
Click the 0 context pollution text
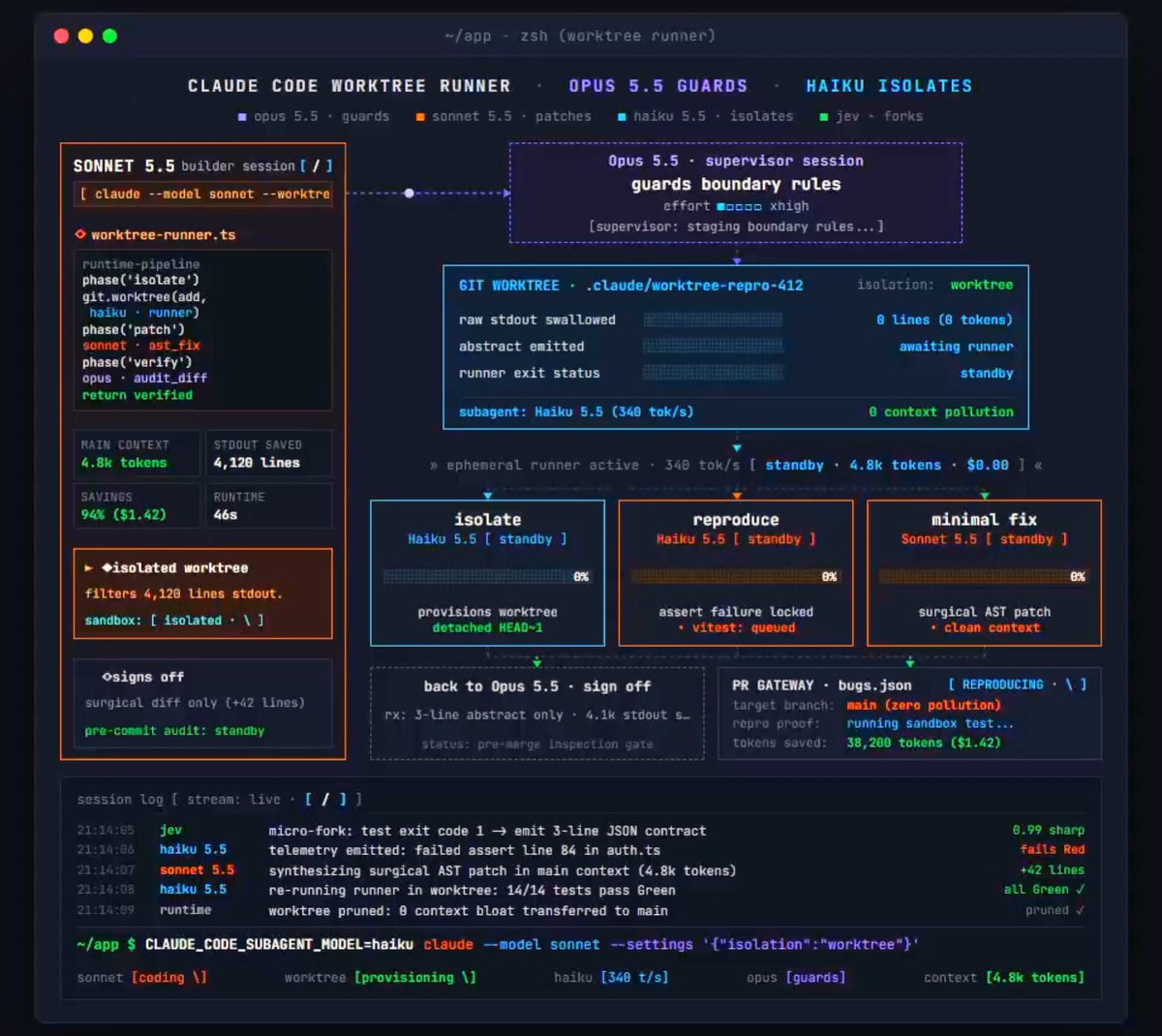coord(941,411)
